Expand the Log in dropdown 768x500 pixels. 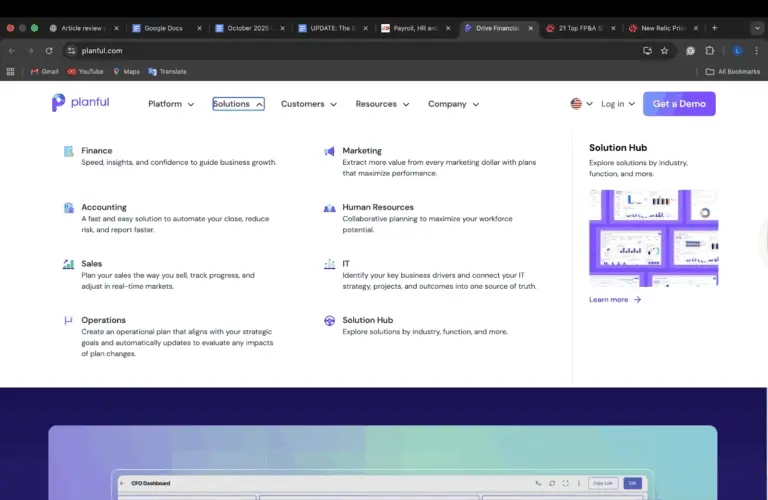coord(618,104)
